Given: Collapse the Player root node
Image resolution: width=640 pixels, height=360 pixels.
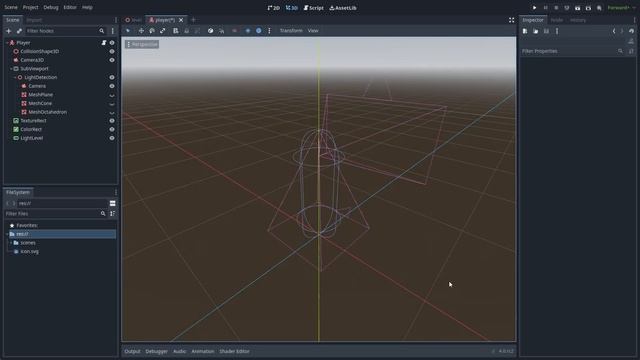Looking at the screenshot, I should 7,42.
